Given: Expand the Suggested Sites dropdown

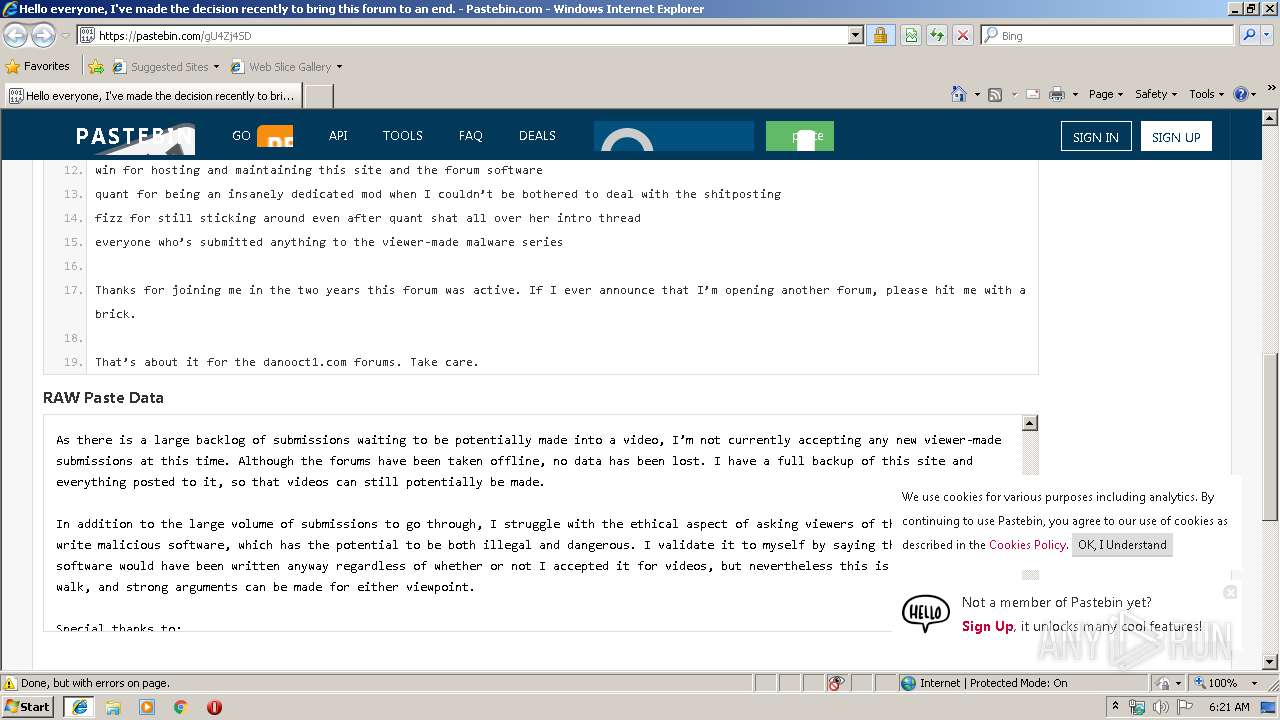Looking at the screenshot, I should (216, 67).
